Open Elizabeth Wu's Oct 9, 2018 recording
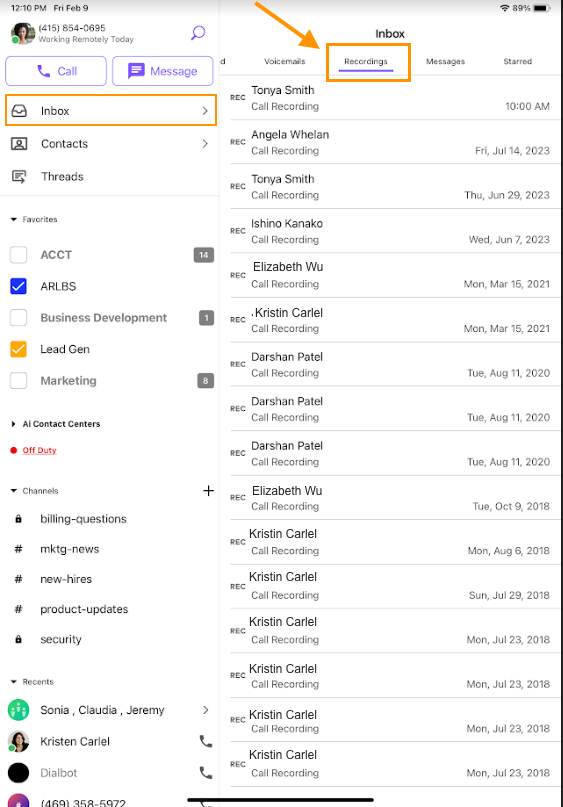 pyautogui.click(x=395, y=498)
